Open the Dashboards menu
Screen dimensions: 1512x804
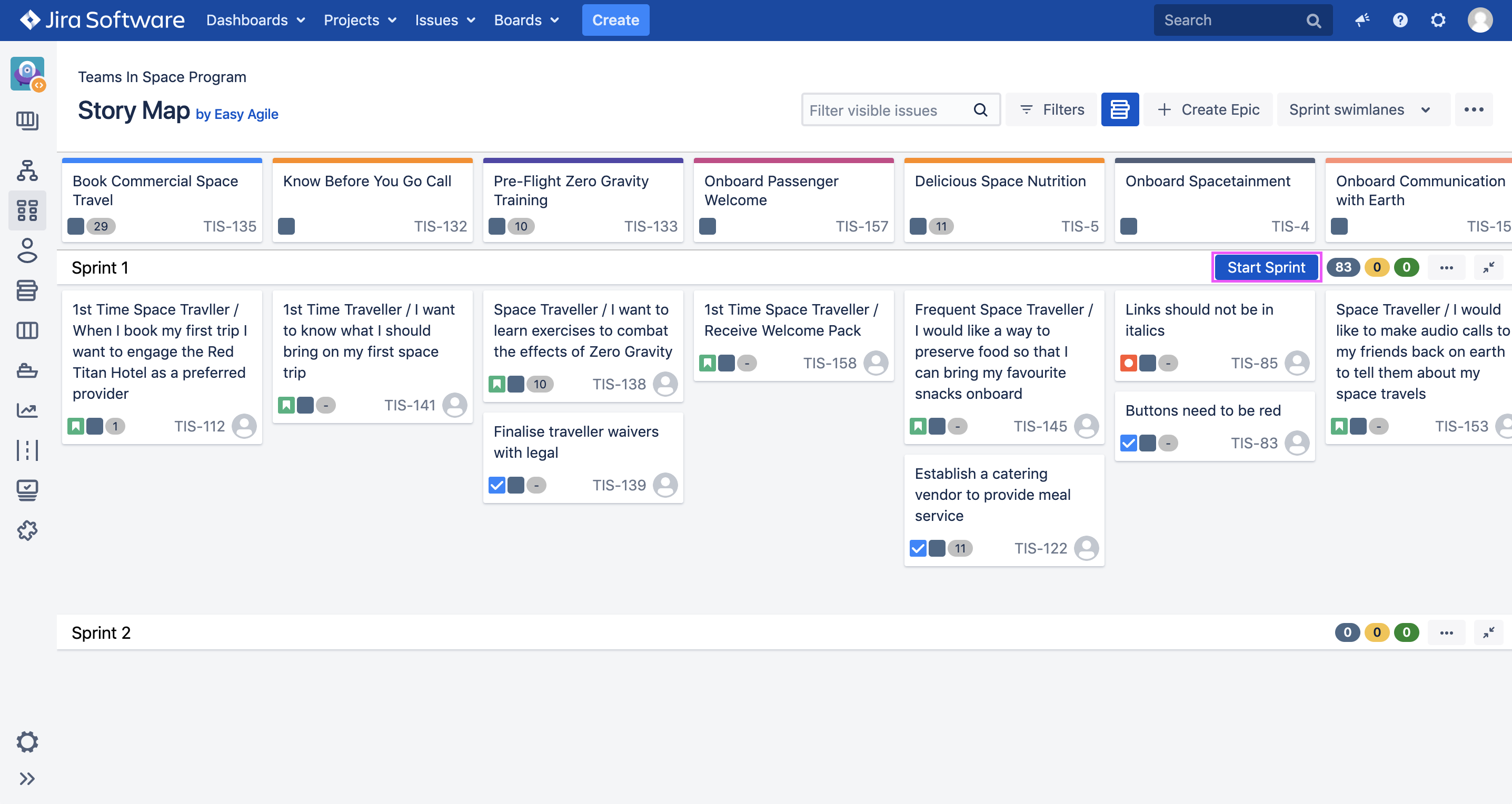coord(255,20)
